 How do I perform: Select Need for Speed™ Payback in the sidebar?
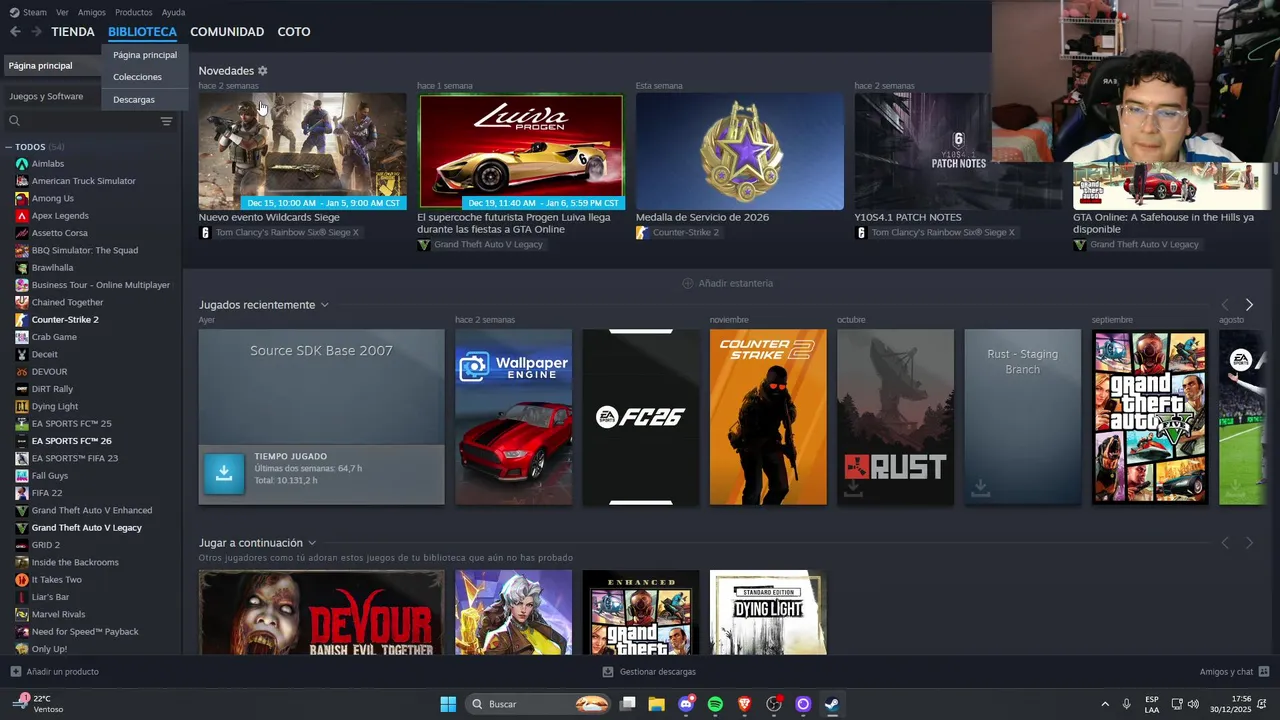coord(85,632)
